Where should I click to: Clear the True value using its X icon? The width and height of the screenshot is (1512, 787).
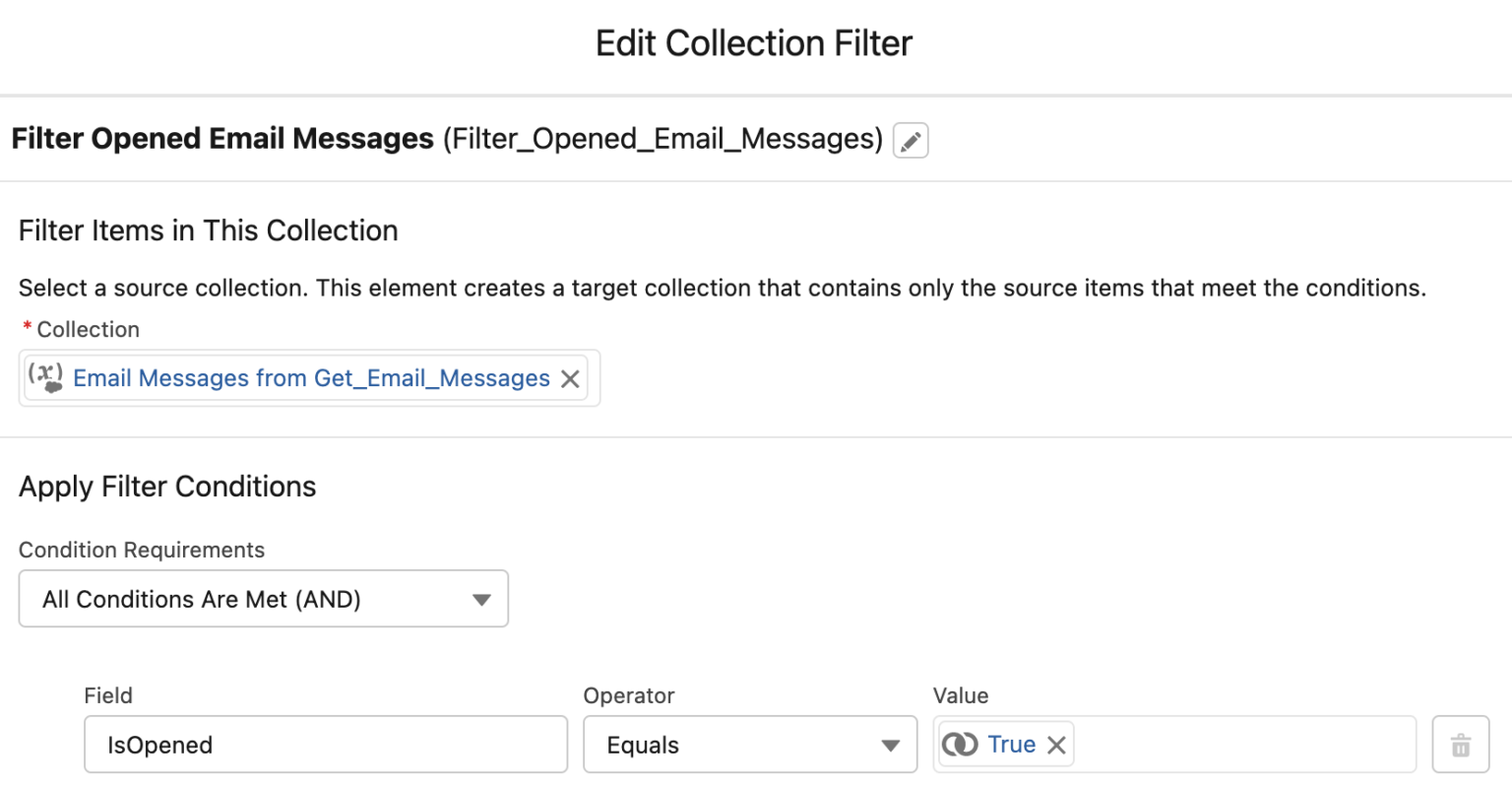1055,744
